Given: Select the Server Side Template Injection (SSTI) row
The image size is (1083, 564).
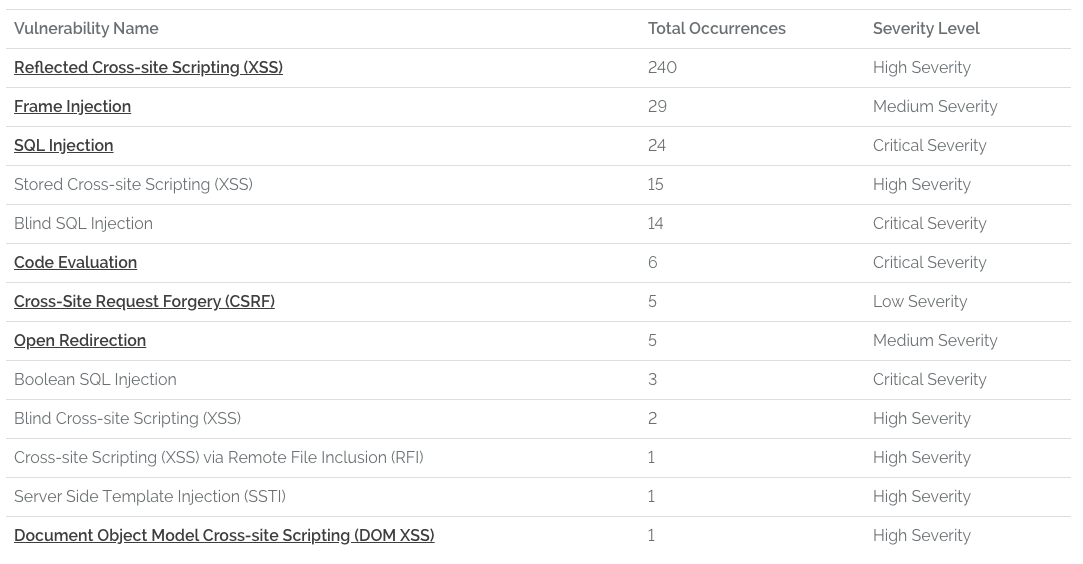Looking at the screenshot, I should tap(149, 497).
